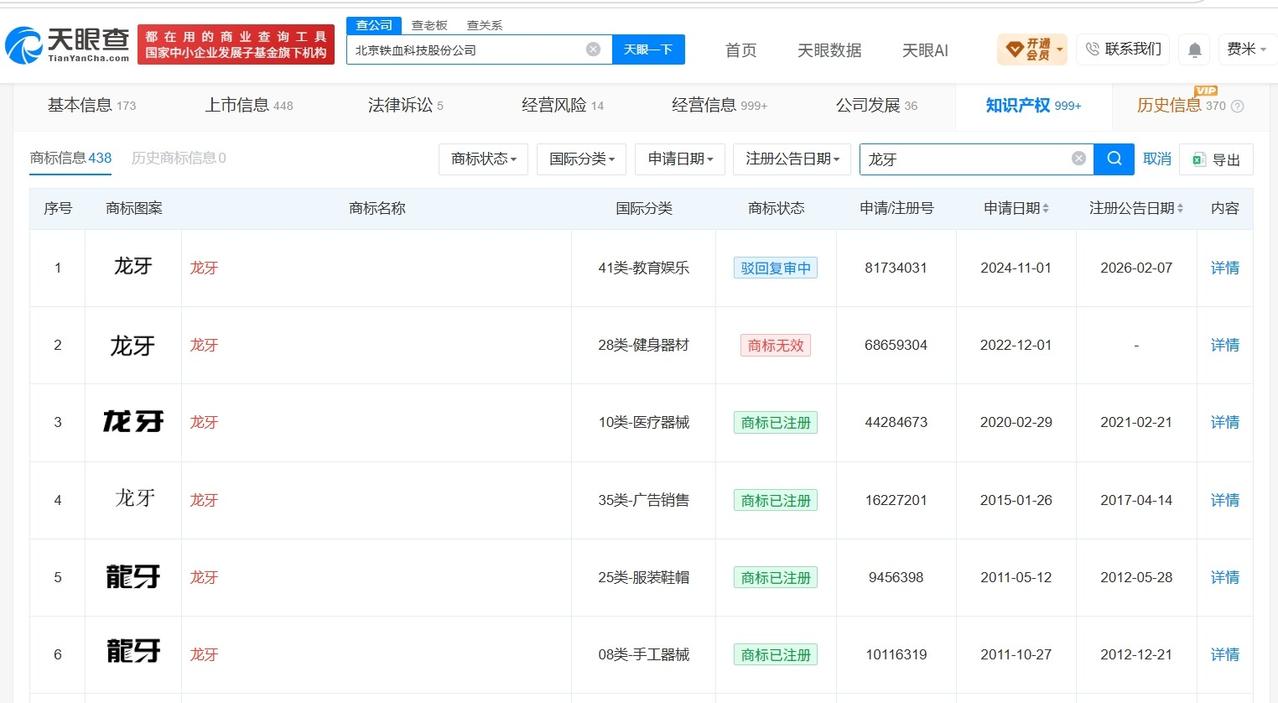1278x703 pixels.
Task: Click the Excel 导出 export button
Action: [1216, 159]
